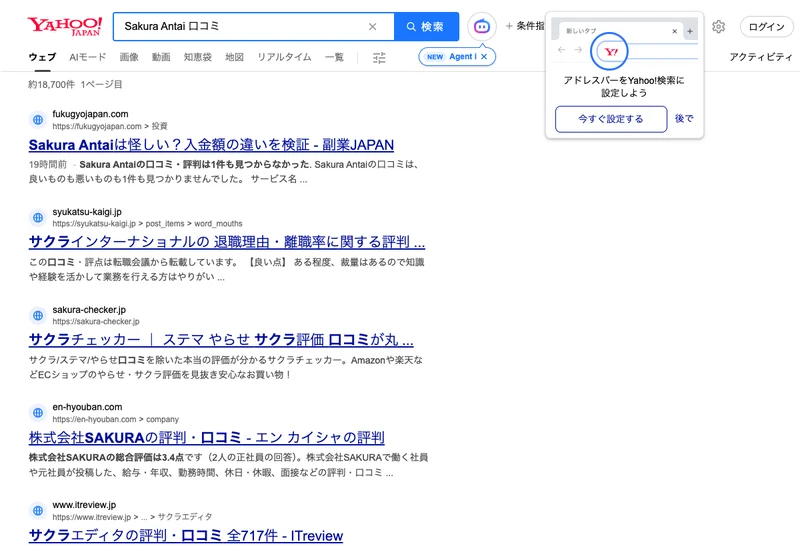This screenshot has width=800, height=546.
Task: Click the globe icon beside sakura-checker.jp
Action: (38, 316)
